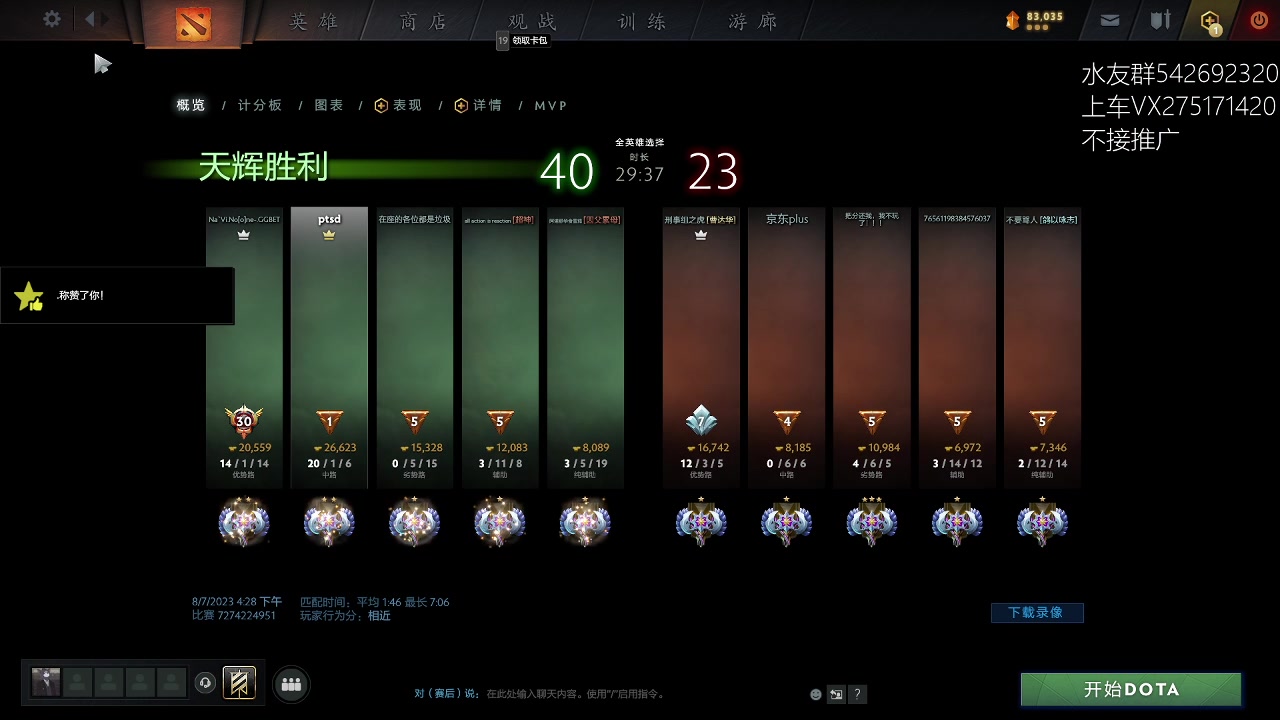Open the armory icon in top bar
1280x720 pixels.
click(1160, 20)
